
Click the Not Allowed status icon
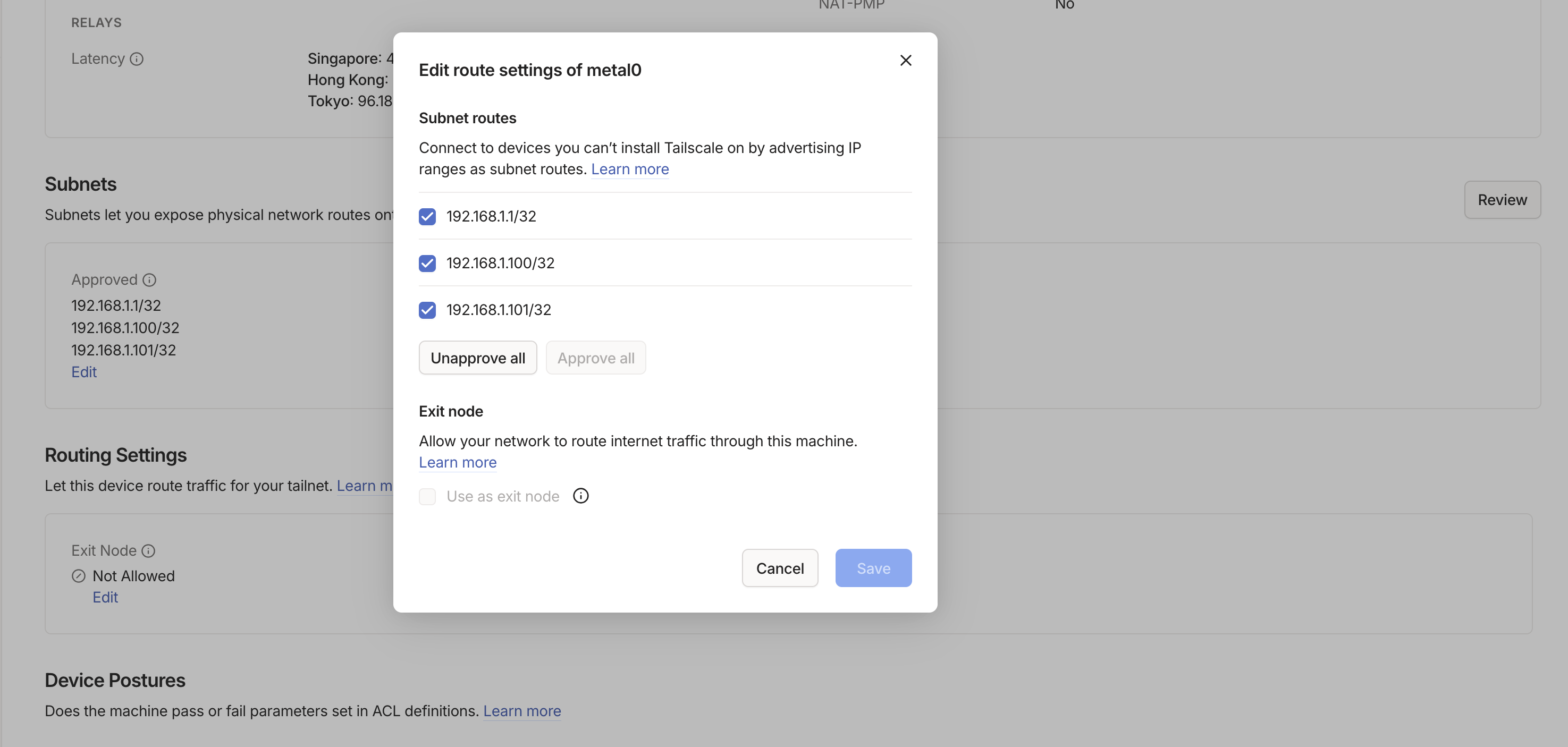(79, 576)
